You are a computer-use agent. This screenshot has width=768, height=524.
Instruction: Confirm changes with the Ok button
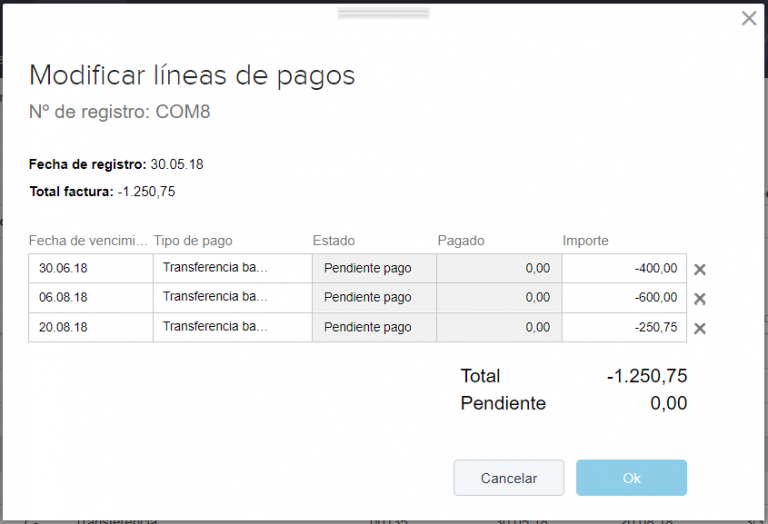(x=631, y=478)
